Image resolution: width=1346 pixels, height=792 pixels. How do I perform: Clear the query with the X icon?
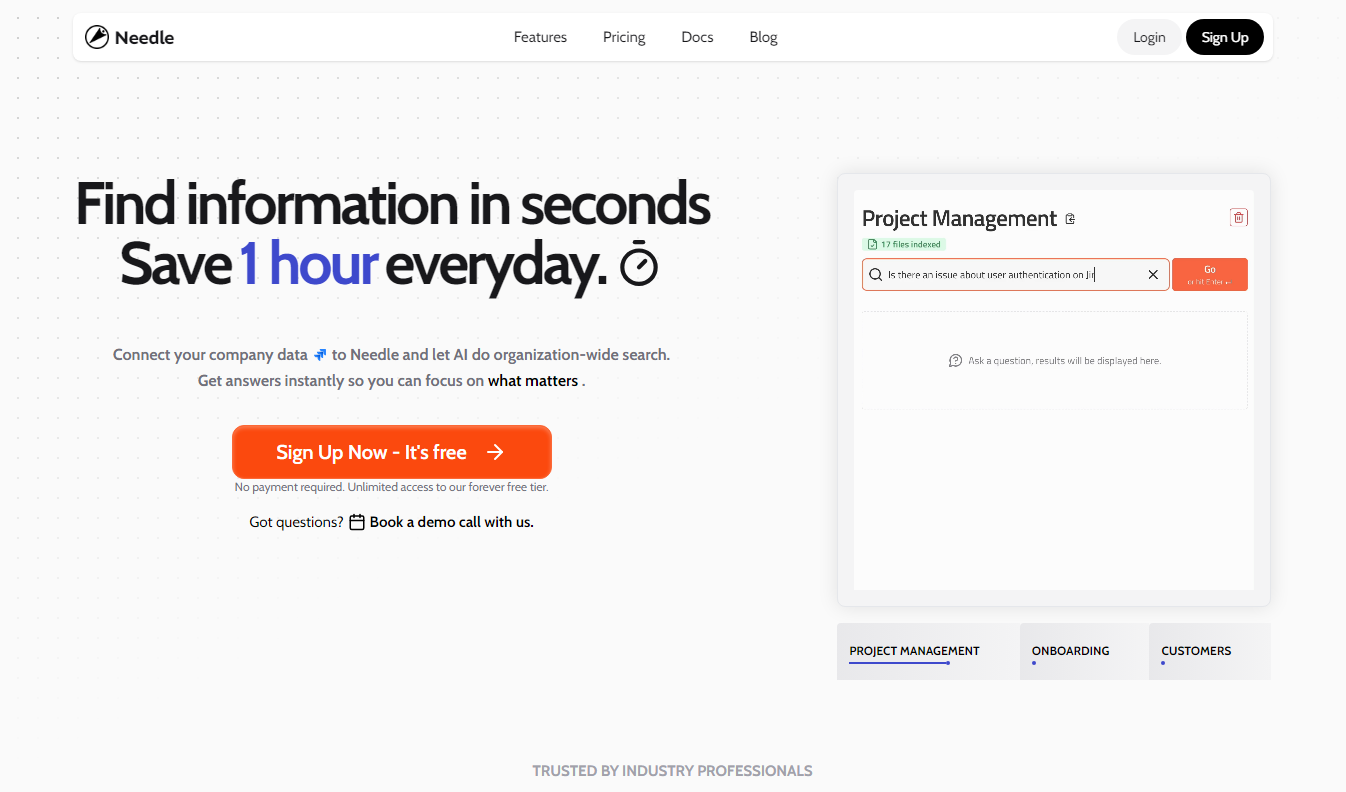[x=1153, y=275]
